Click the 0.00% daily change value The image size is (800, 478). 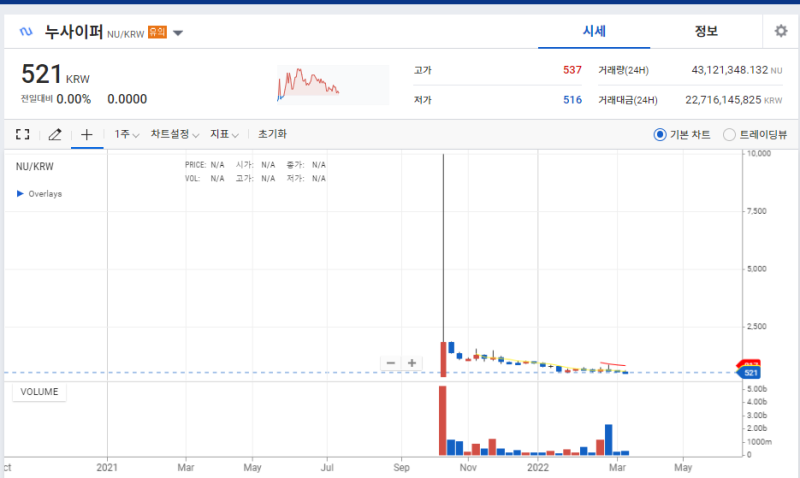tap(73, 99)
